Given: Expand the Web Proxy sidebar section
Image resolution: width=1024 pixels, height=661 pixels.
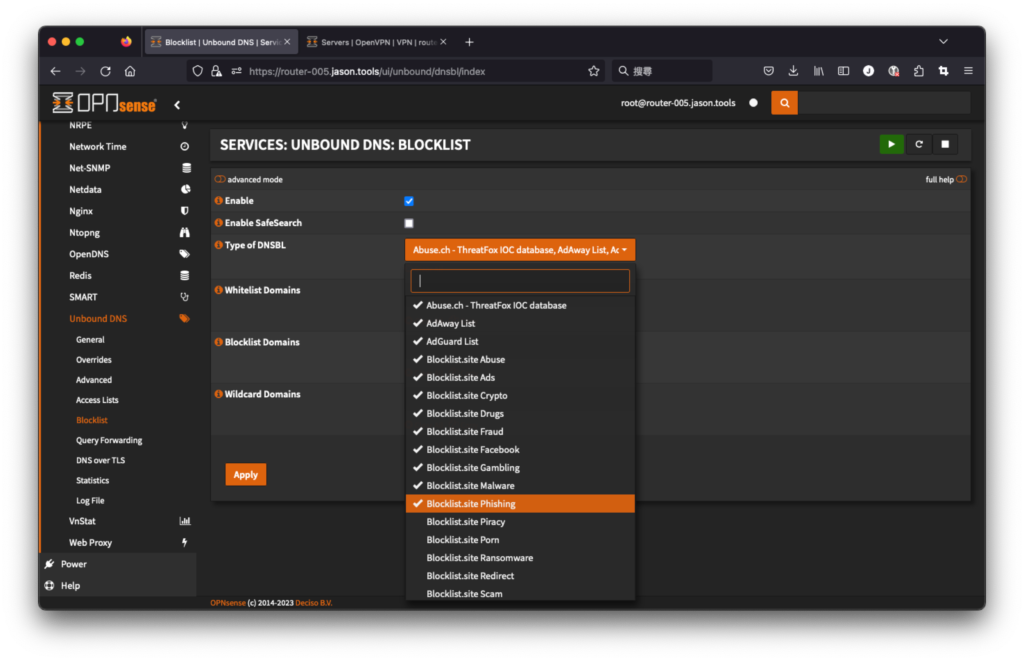Looking at the screenshot, I should (x=90, y=543).
